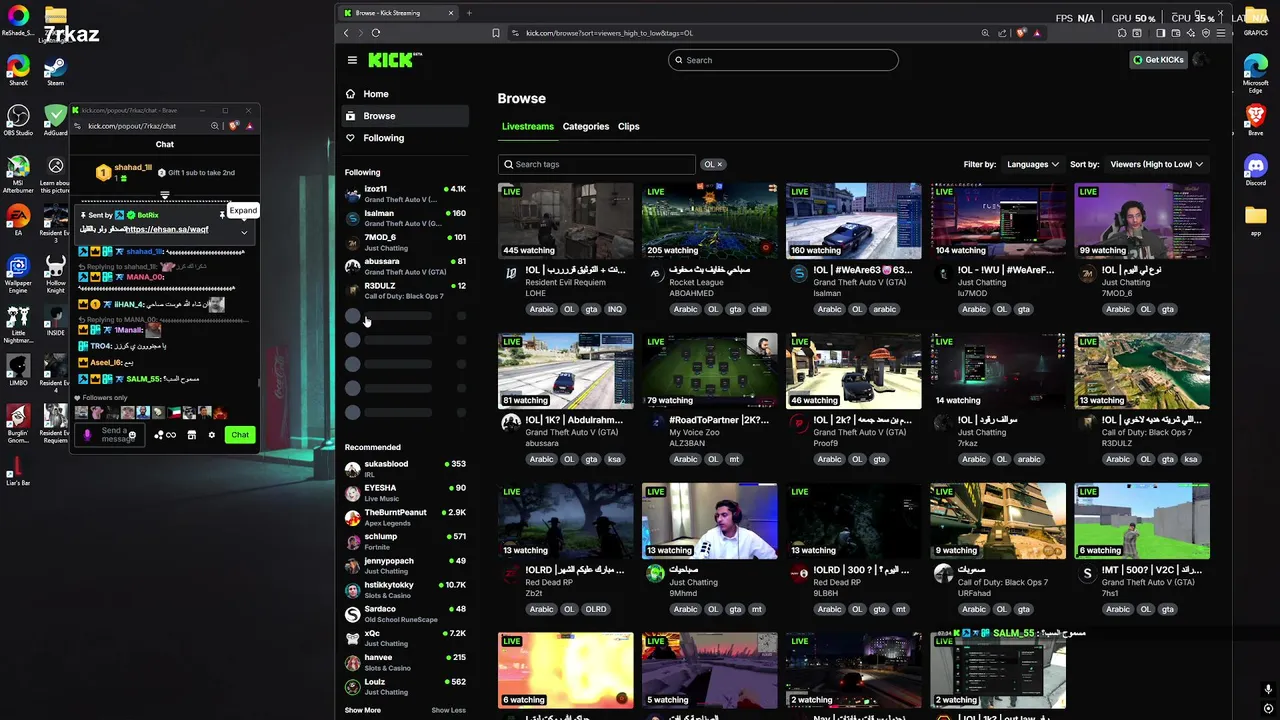This screenshot has width=1280, height=720.
Task: Open Discord desktop shortcut
Action: 1255,169
